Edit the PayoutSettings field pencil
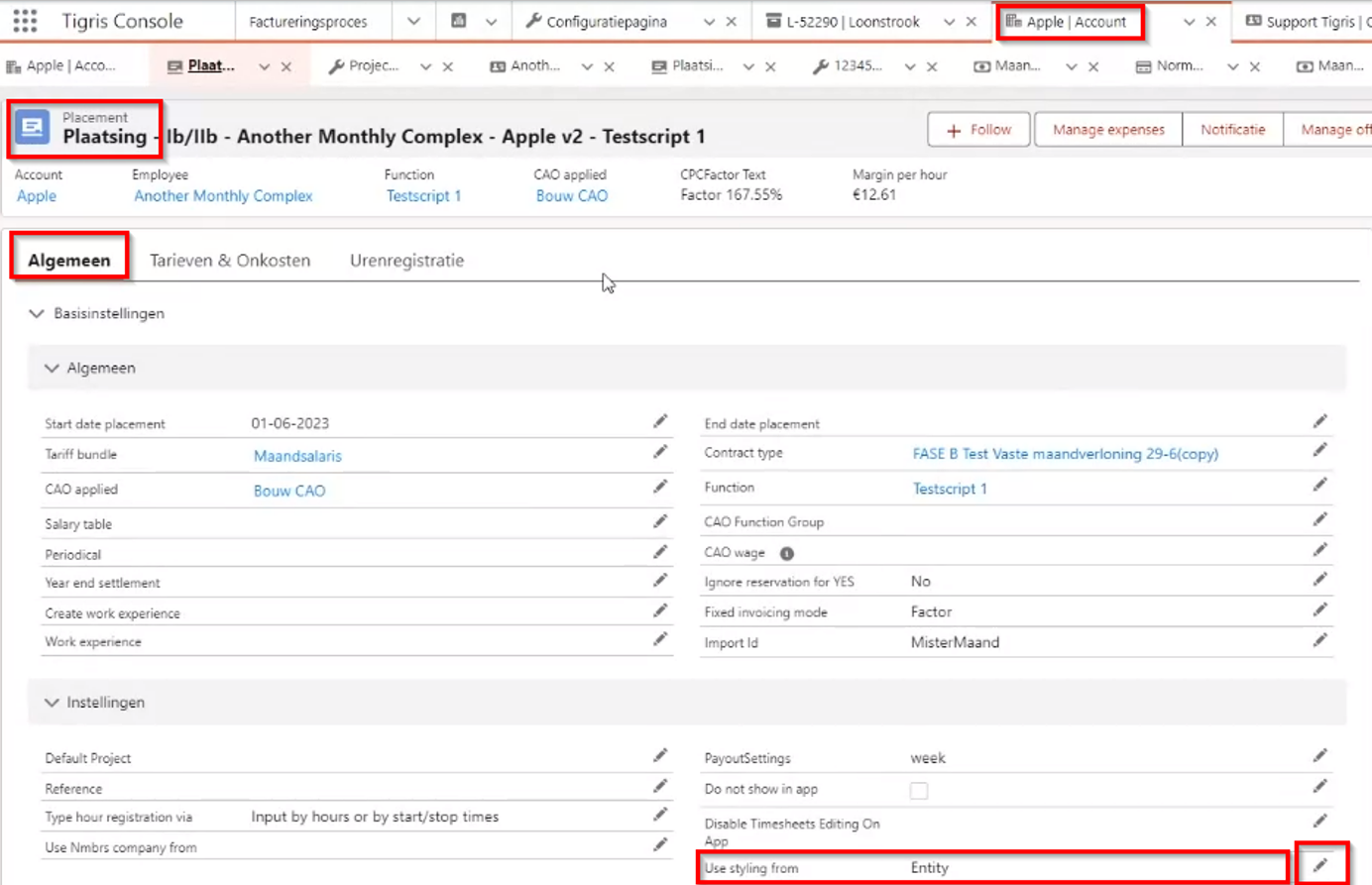The width and height of the screenshot is (1372, 885). [1320, 756]
